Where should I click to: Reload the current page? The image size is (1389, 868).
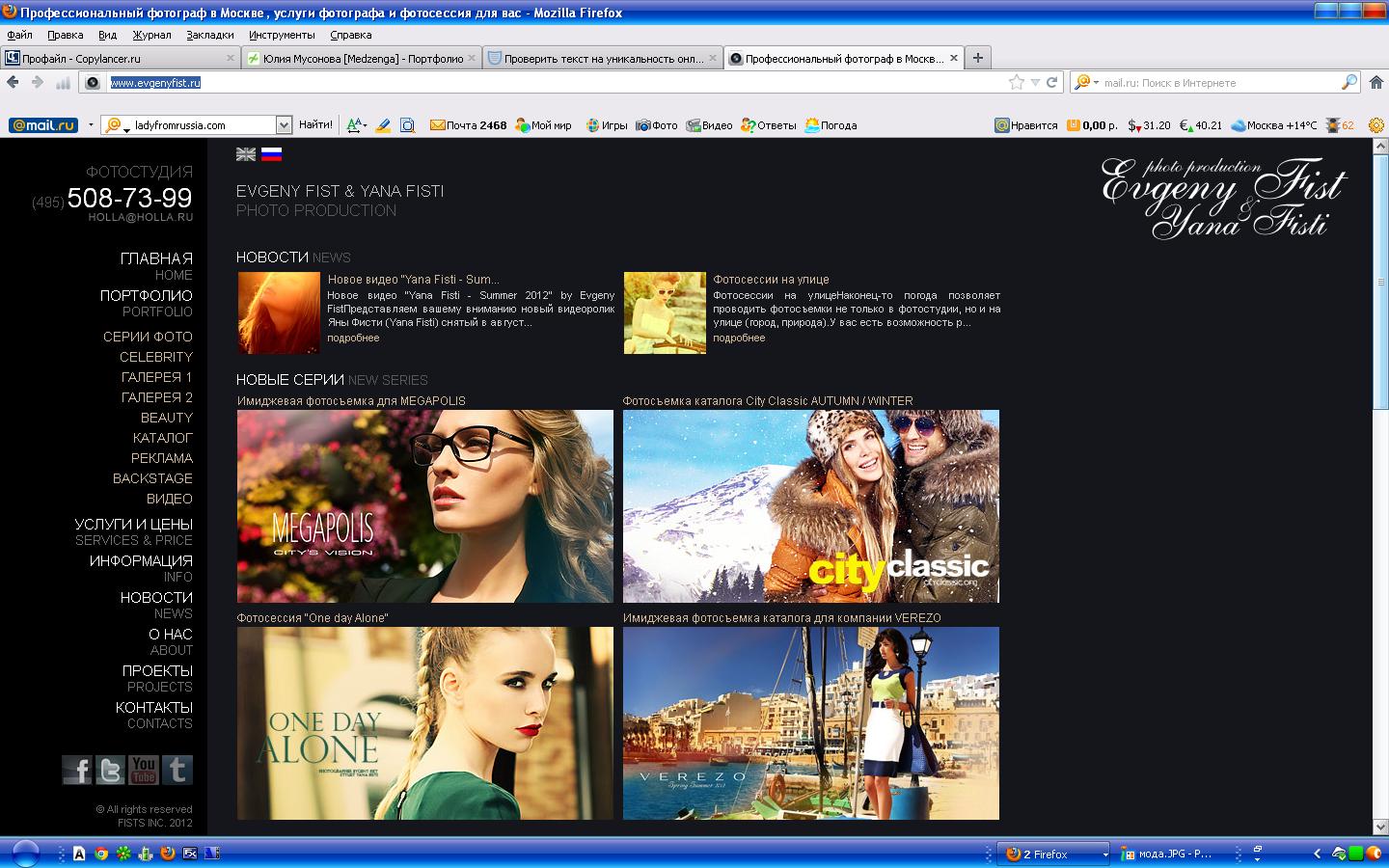(1051, 82)
